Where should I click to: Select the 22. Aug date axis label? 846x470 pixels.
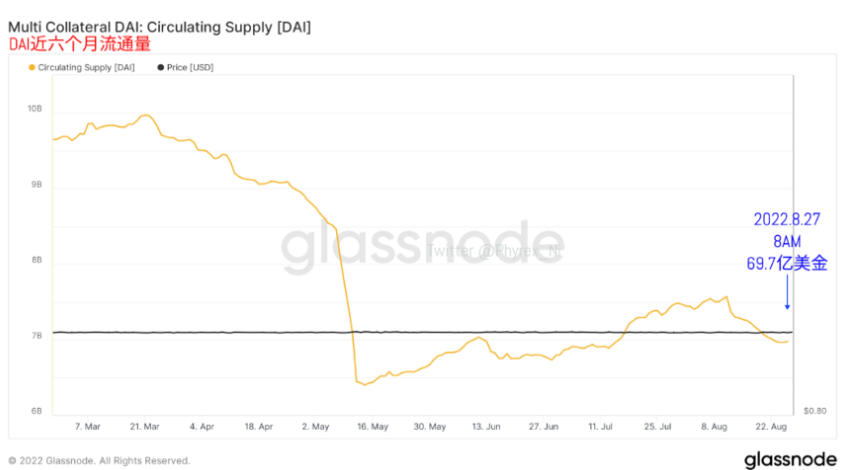pos(771,426)
